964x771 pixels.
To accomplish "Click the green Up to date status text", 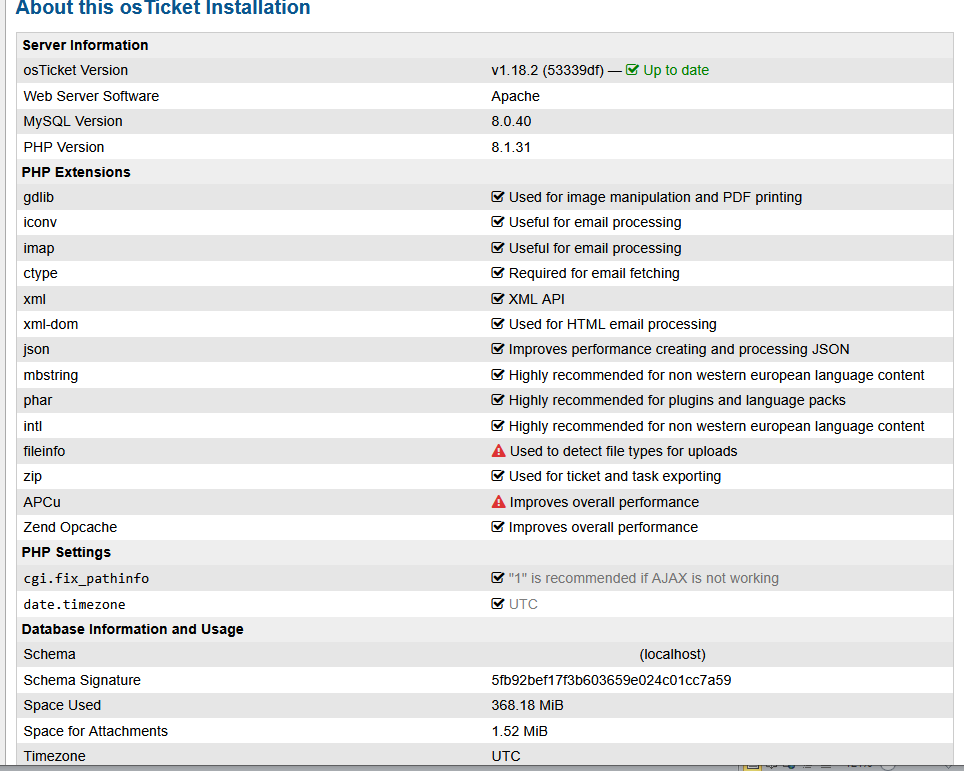I will (x=676, y=70).
